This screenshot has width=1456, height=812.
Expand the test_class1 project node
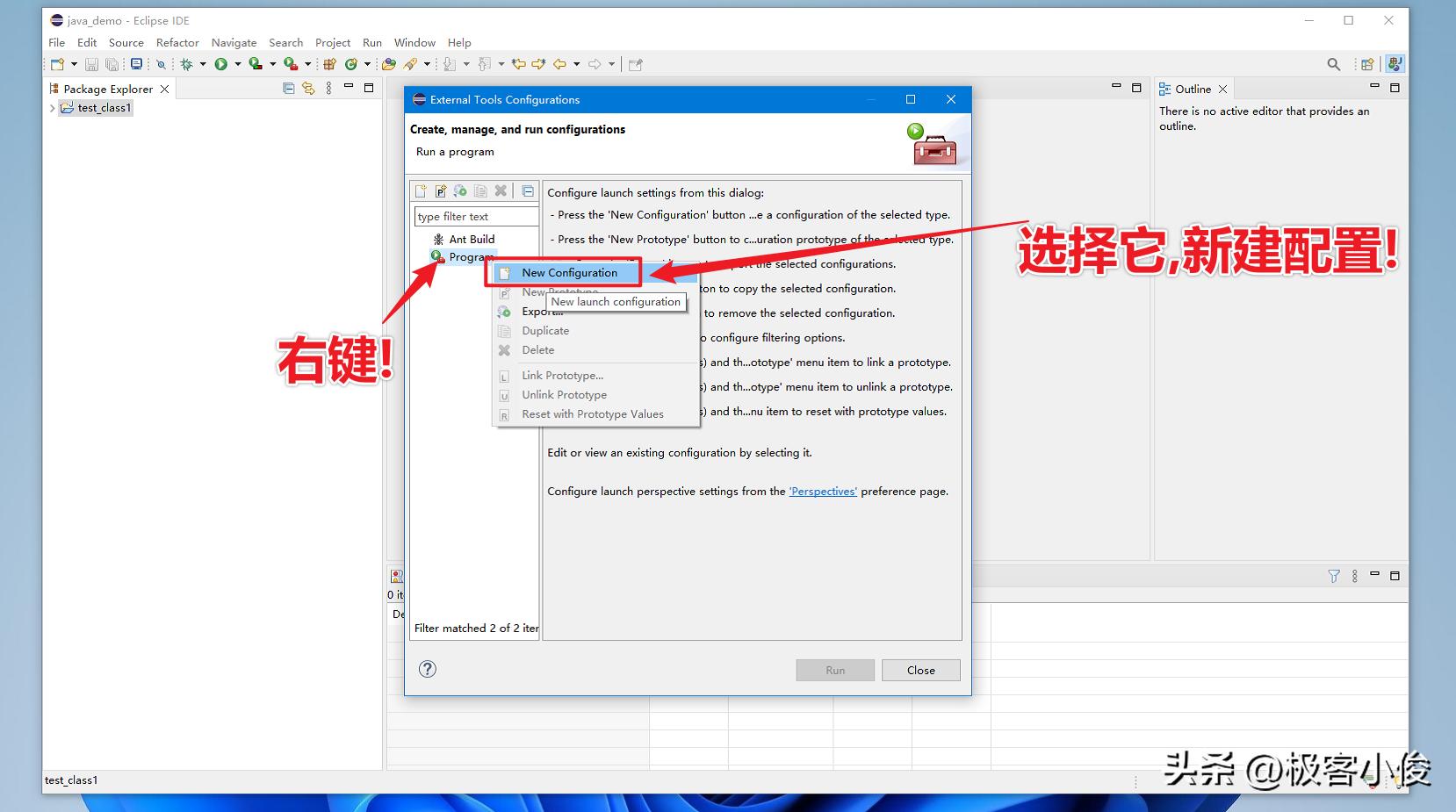point(52,107)
